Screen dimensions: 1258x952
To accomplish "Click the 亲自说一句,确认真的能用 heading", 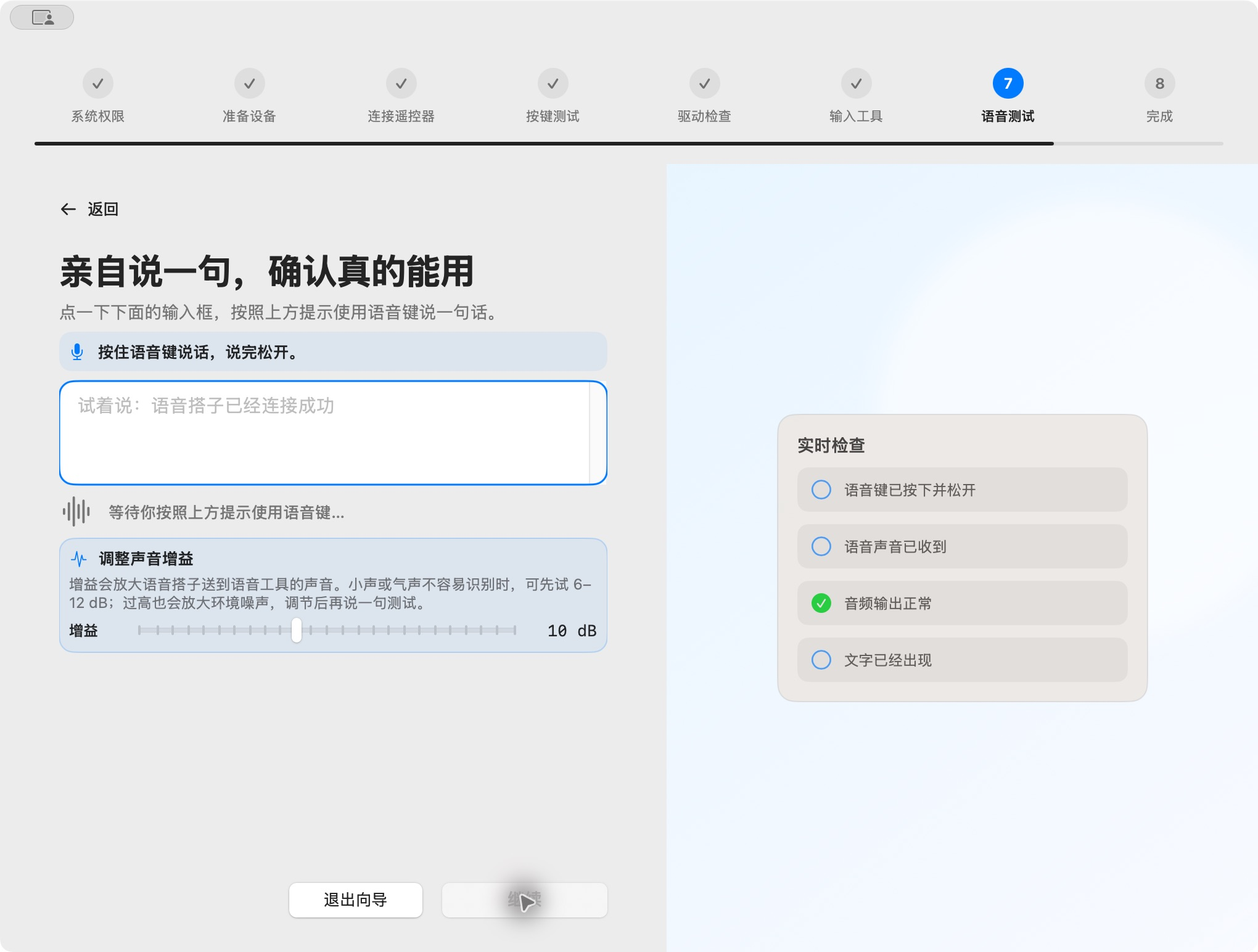I will (267, 271).
